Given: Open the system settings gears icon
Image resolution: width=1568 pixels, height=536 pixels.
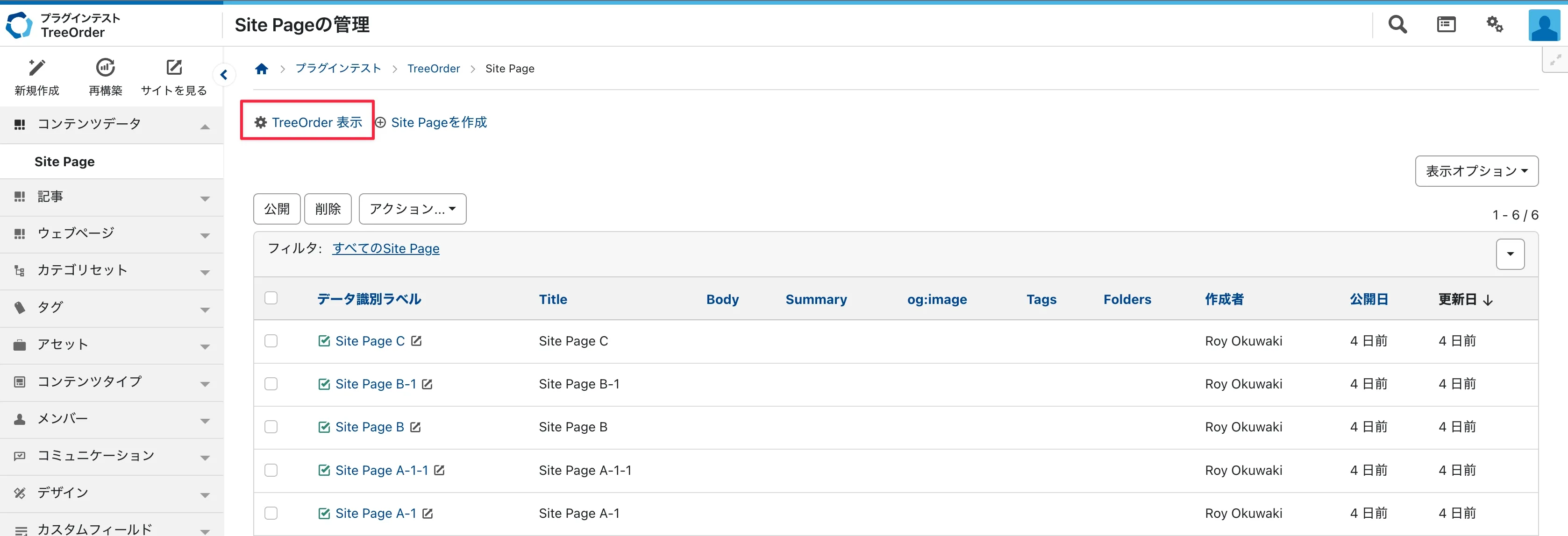Looking at the screenshot, I should pos(1494,24).
